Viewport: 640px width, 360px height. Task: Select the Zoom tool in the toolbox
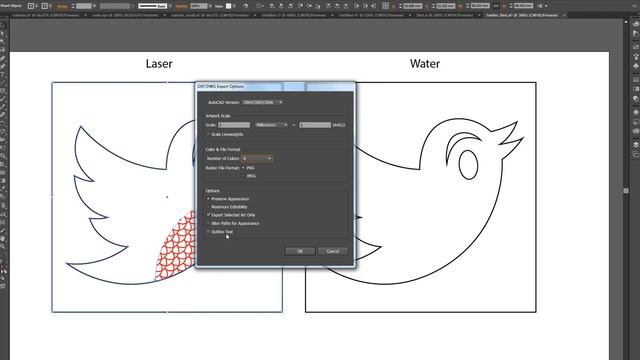coord(3,247)
